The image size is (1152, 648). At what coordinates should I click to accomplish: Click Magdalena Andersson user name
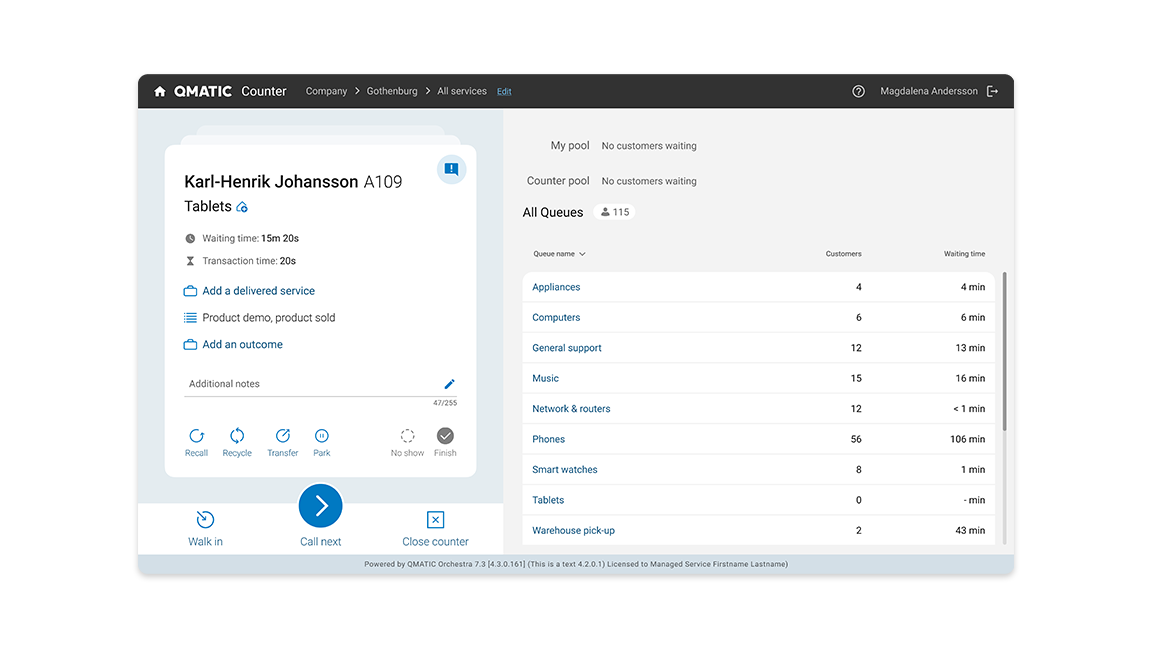pos(929,91)
